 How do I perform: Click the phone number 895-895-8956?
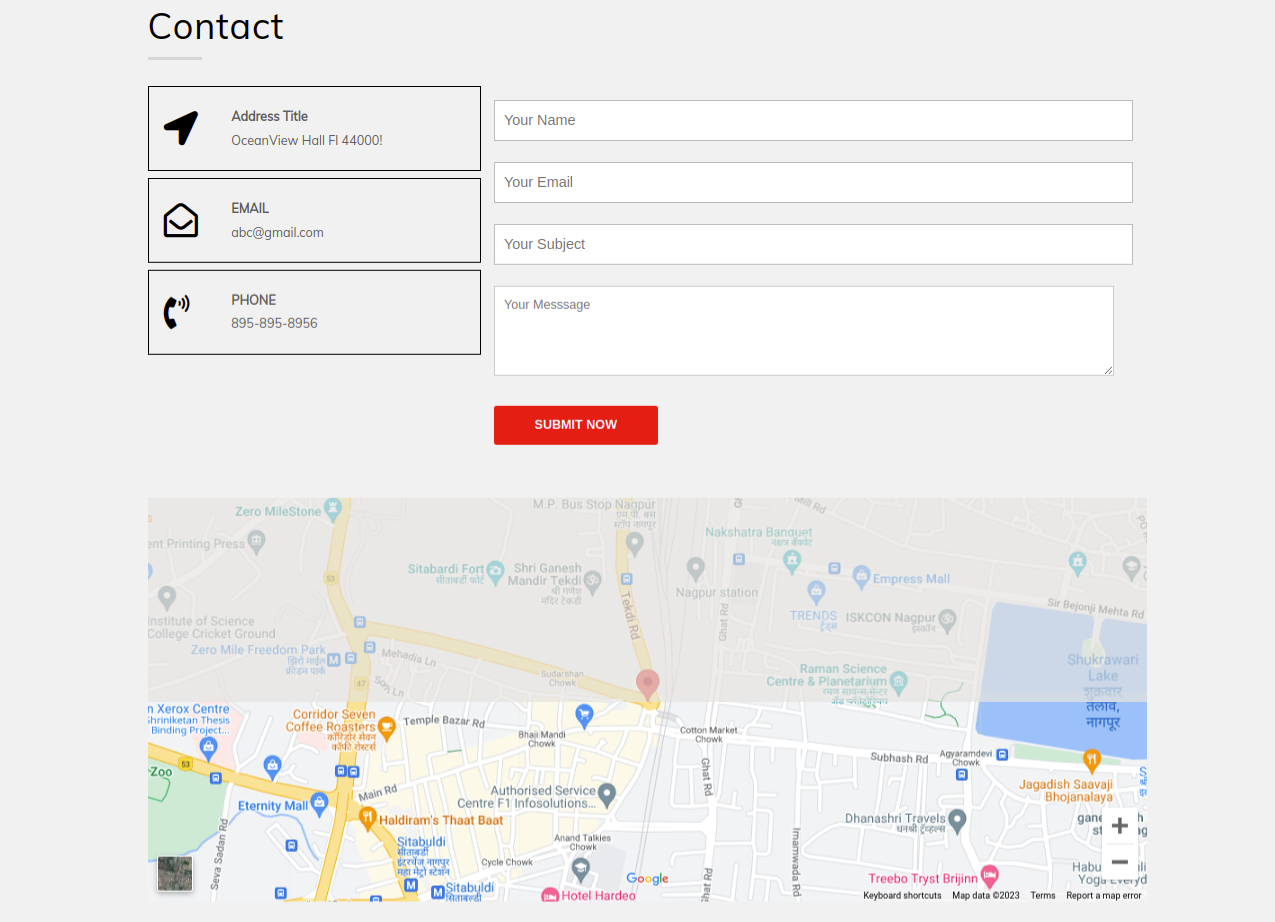click(274, 323)
